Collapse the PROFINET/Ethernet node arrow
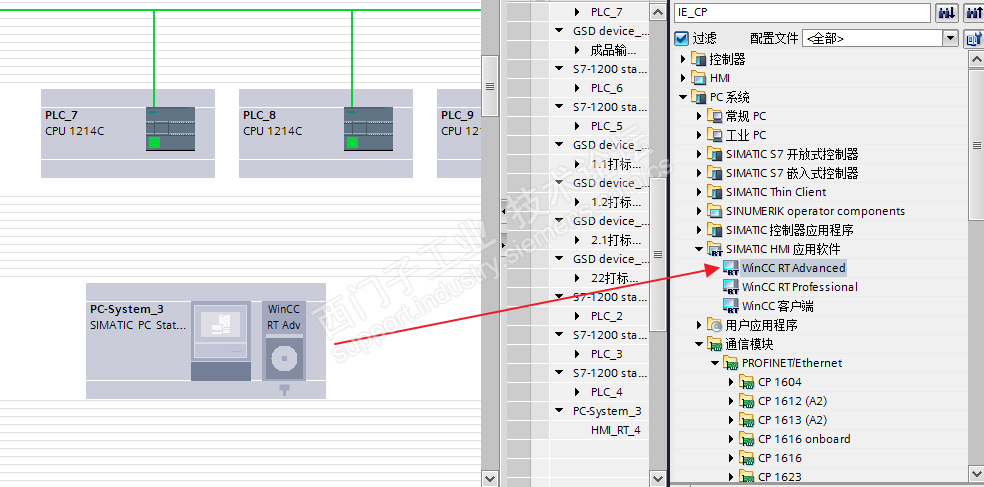 715,363
